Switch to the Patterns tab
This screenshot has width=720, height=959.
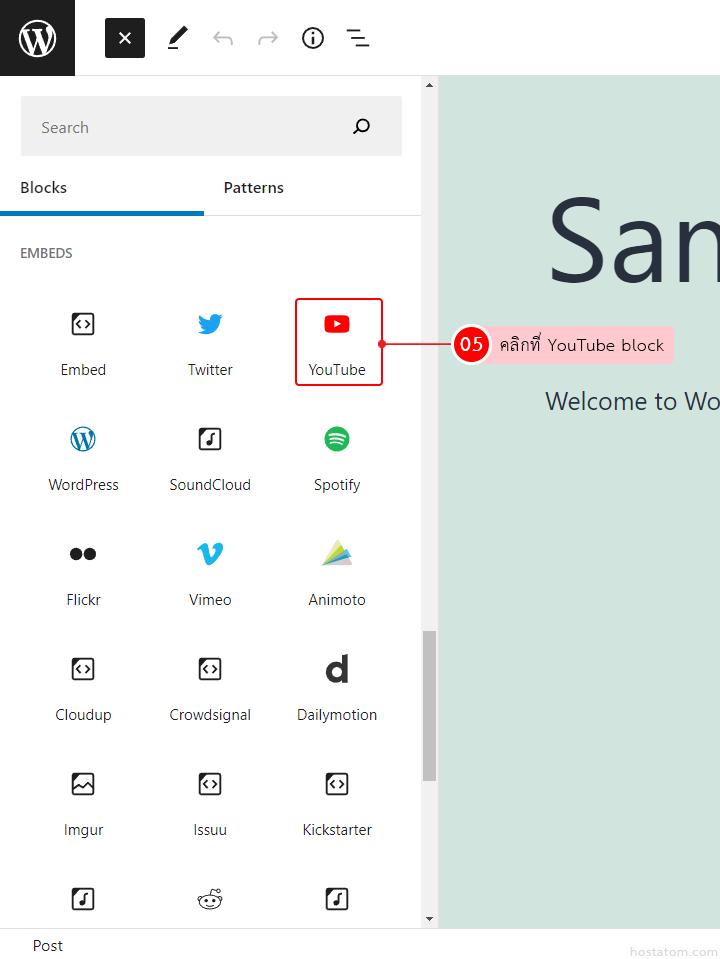254,188
